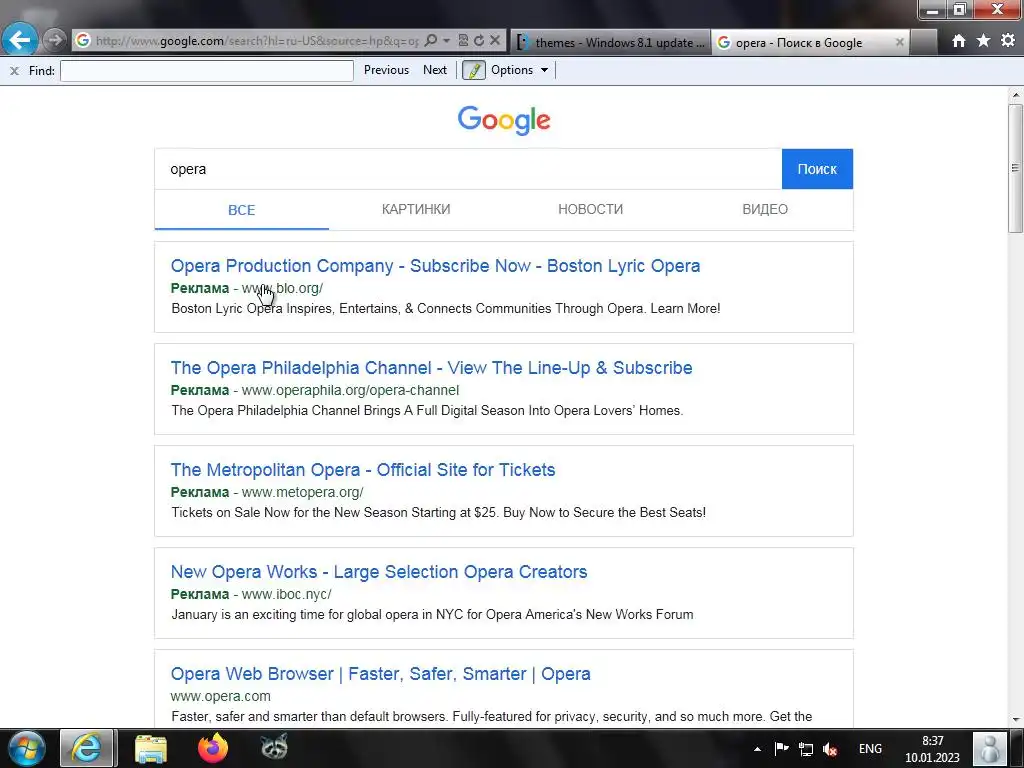
Task: Go to the home page via the house icon
Action: point(959,40)
